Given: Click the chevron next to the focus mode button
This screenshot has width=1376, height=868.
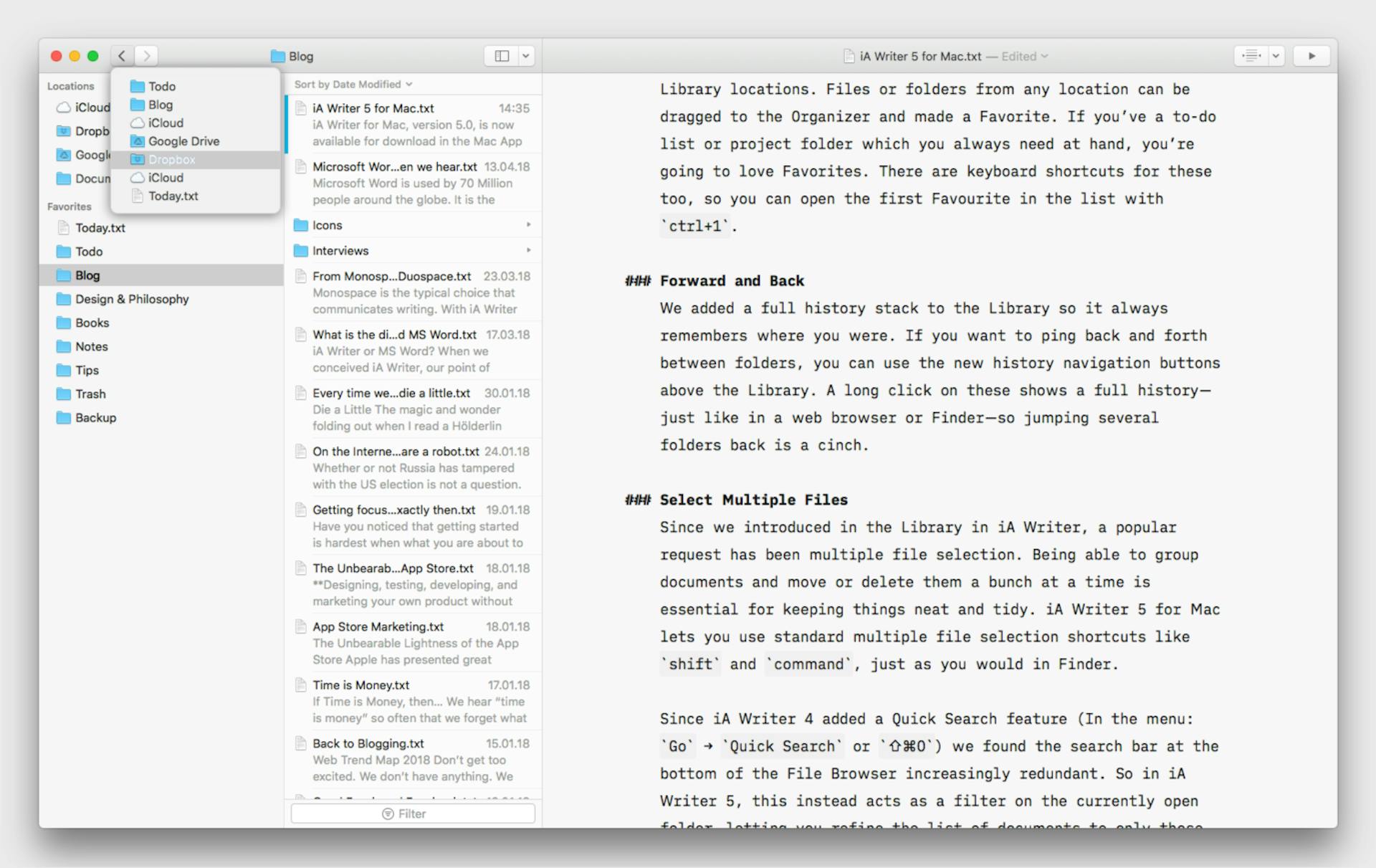Looking at the screenshot, I should (x=1274, y=56).
